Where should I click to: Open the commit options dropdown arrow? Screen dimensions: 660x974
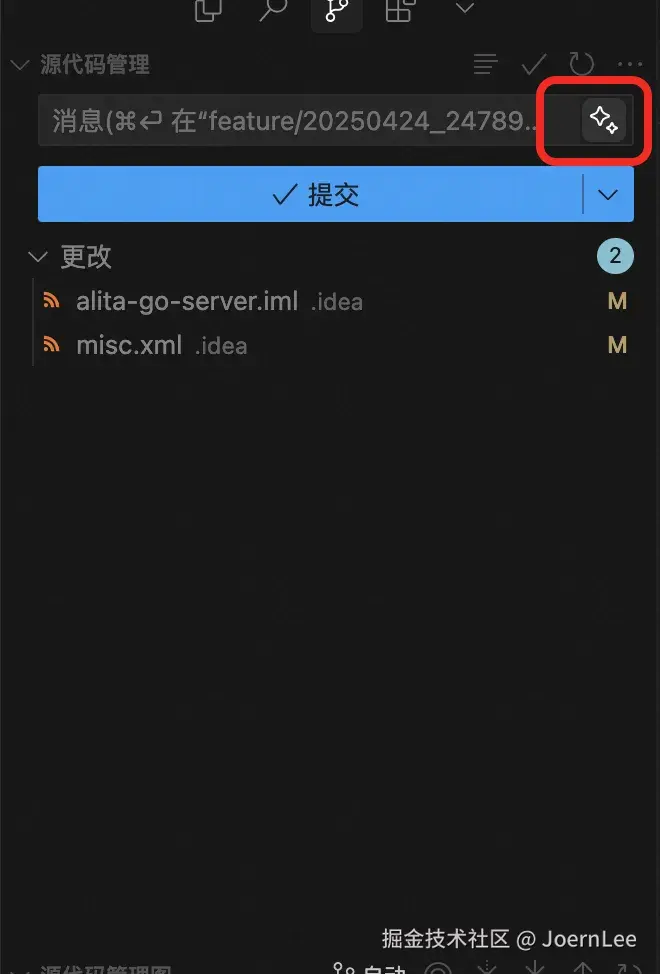pos(608,194)
